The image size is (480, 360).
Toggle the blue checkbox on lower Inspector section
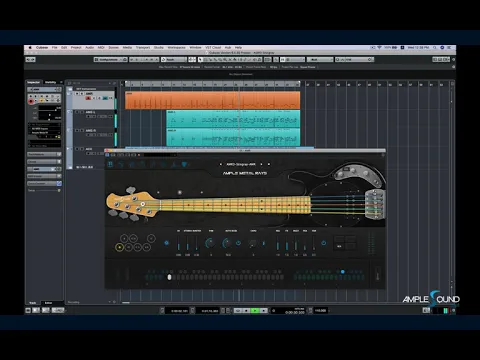click(x=59, y=183)
